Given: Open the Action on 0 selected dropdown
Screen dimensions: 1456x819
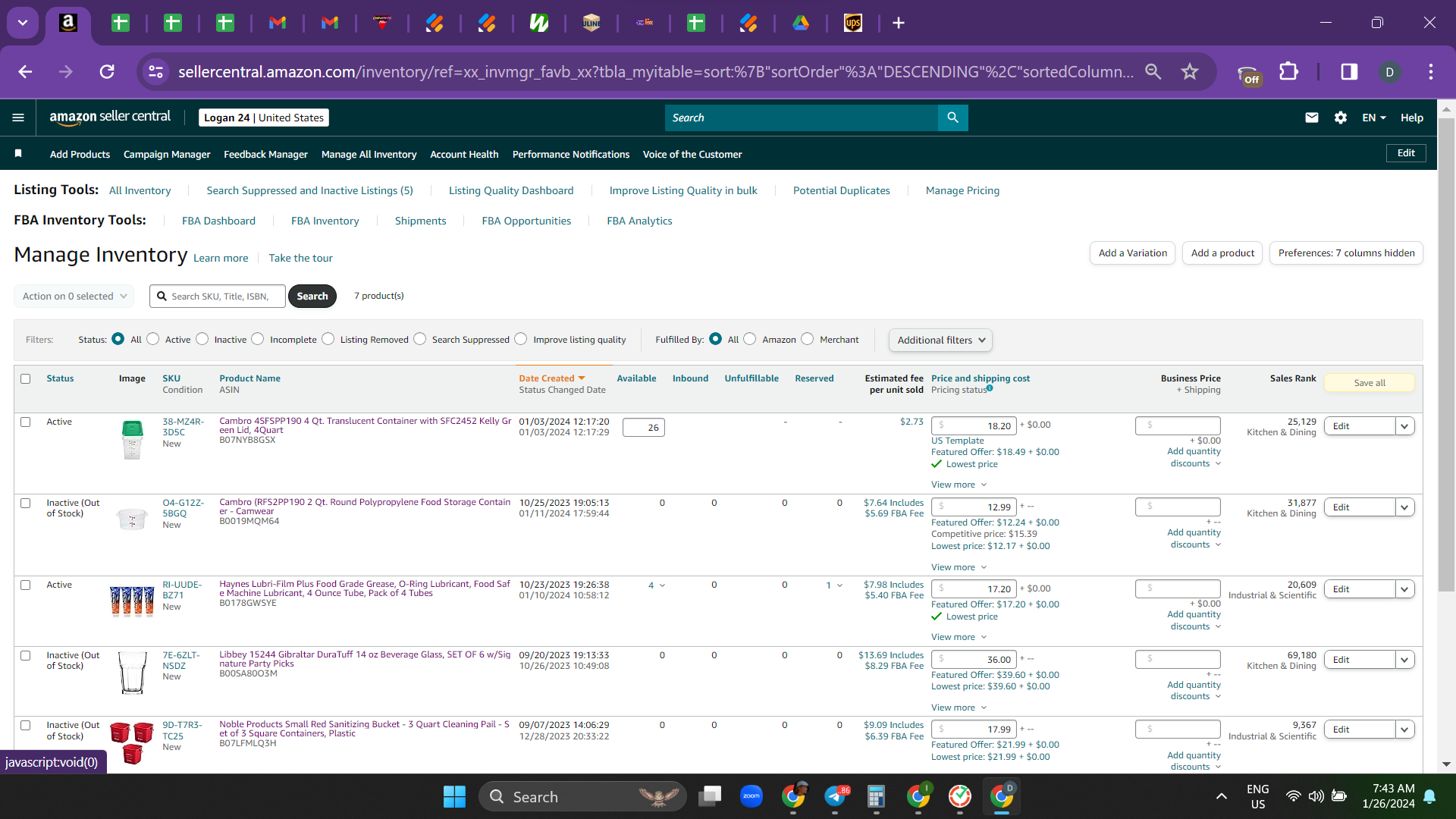Looking at the screenshot, I should pos(74,296).
